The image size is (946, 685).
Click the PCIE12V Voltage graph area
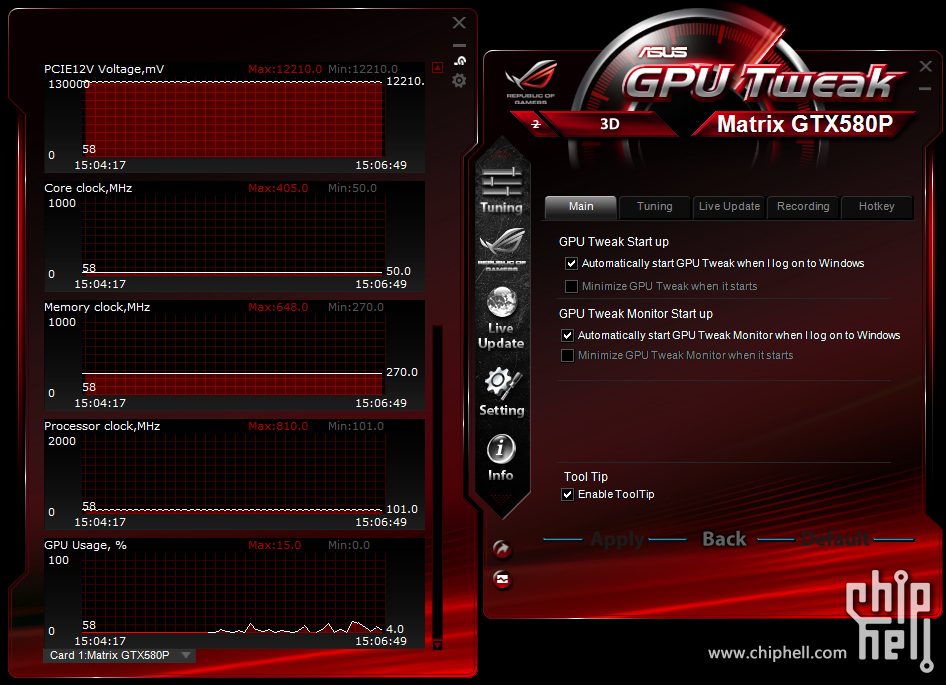(233, 119)
